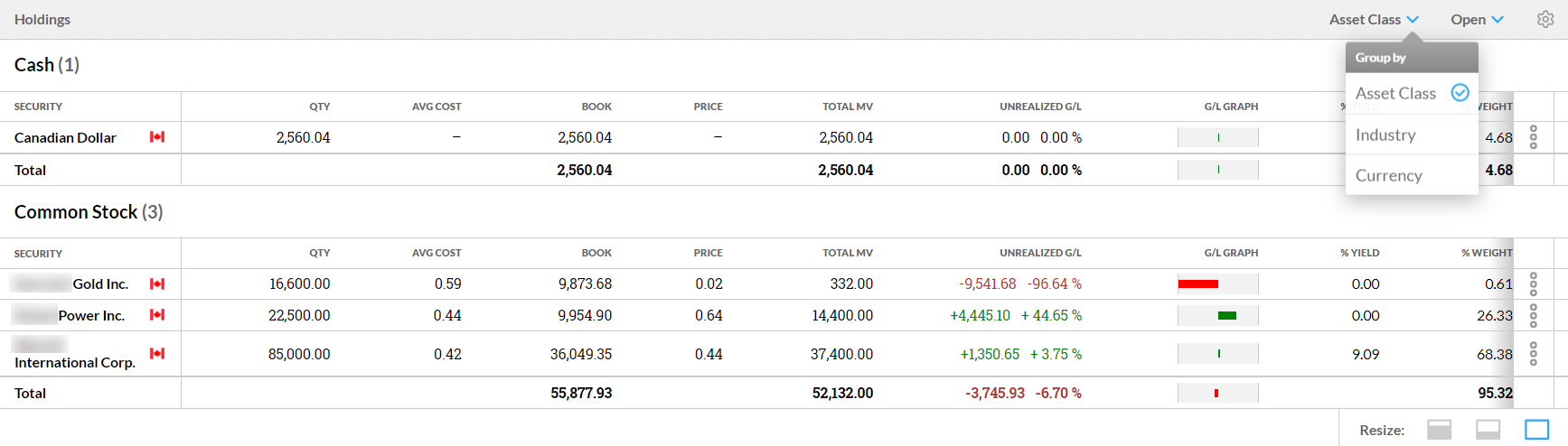Image resolution: width=1568 pixels, height=446 pixels.
Task: Sort Common Stock table by % YIELD column
Action: pyautogui.click(x=1360, y=253)
